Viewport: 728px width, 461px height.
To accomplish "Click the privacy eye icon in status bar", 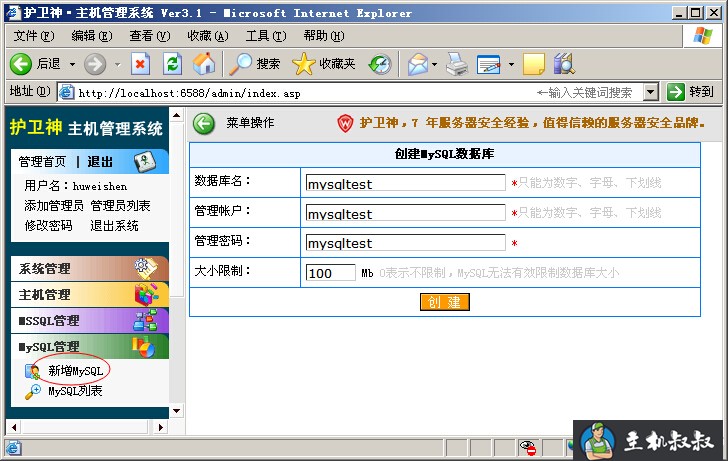I will pyautogui.click(x=528, y=448).
